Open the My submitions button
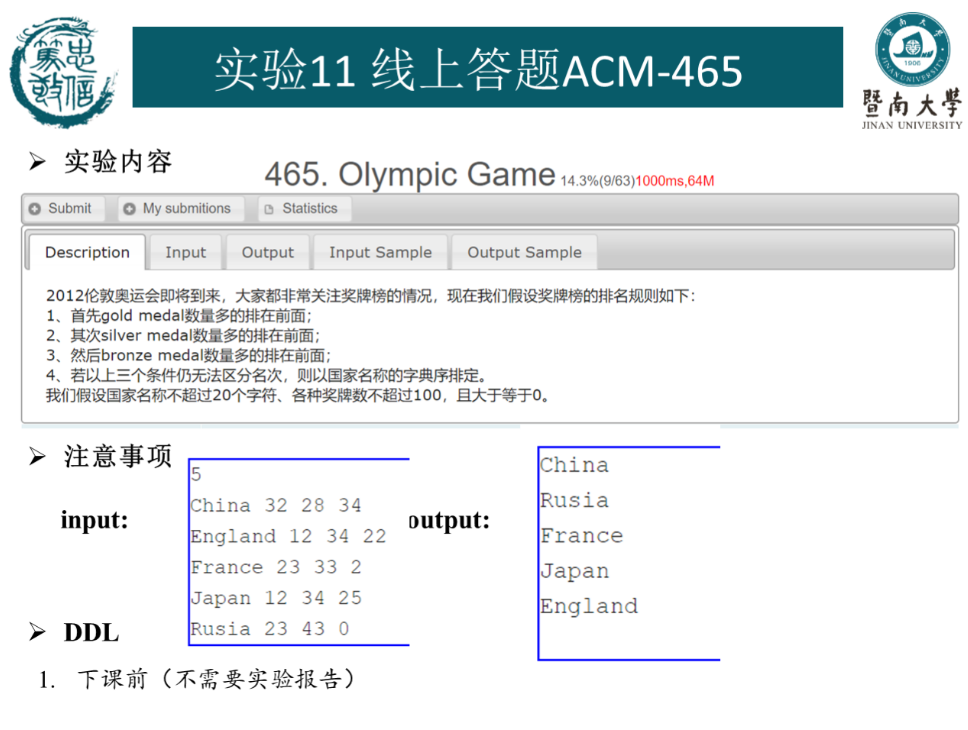Viewport: 968px width, 730px height. 186,209
